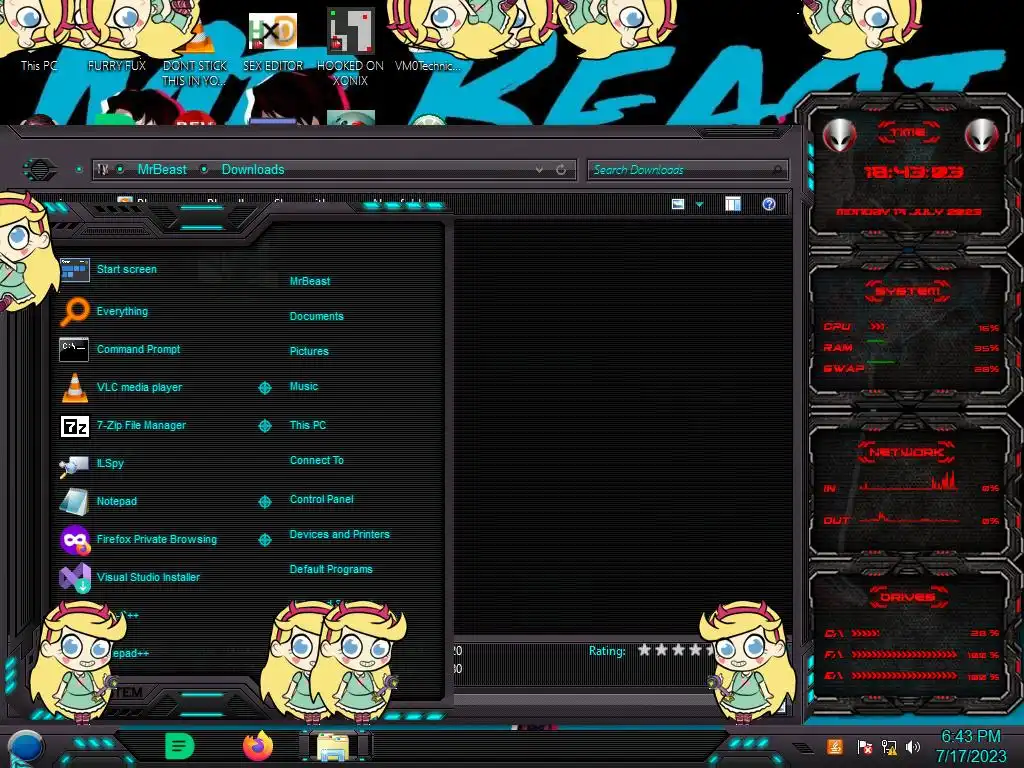
Task: Select Downloads in the address breadcrumb
Action: click(253, 170)
